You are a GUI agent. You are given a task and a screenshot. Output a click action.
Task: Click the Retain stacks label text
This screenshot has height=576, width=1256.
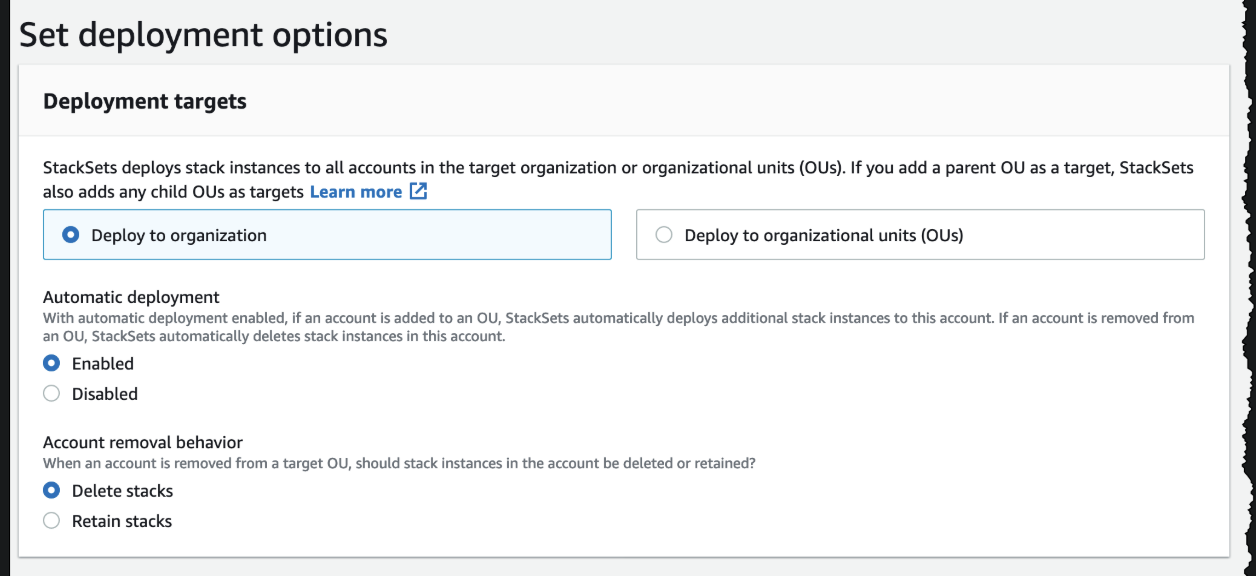point(122,521)
